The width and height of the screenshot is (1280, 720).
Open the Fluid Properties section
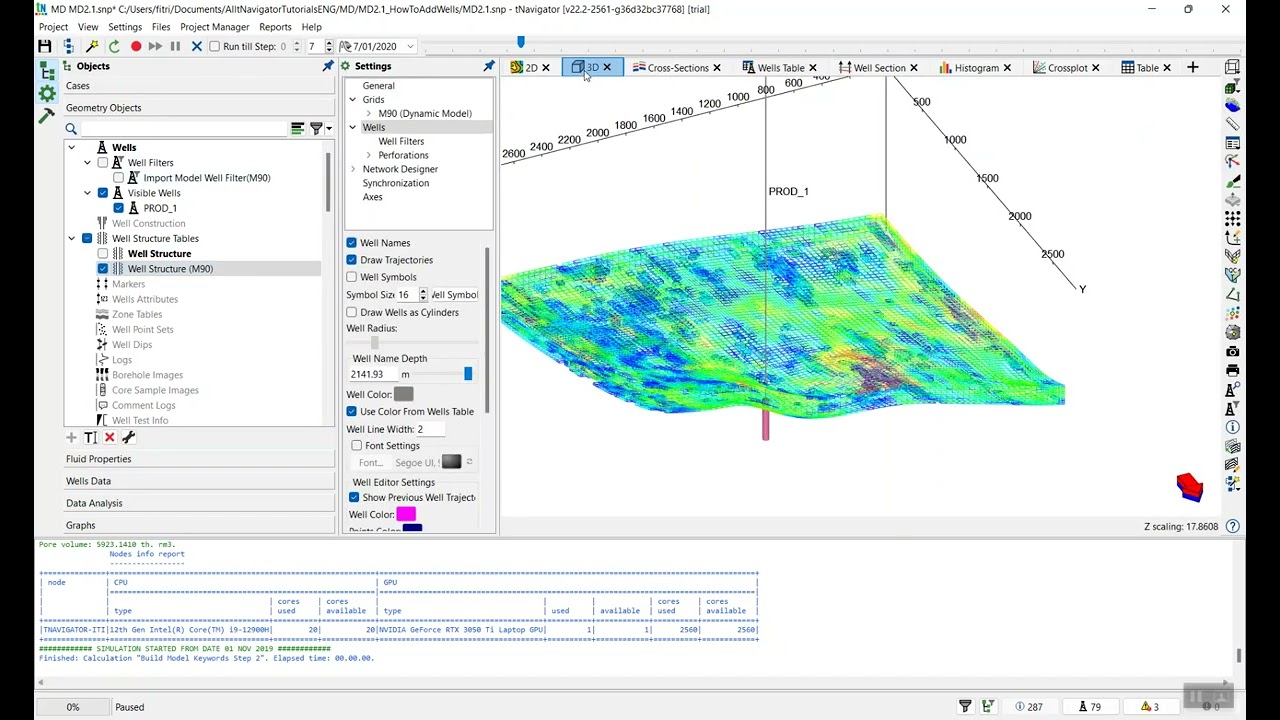pos(199,459)
